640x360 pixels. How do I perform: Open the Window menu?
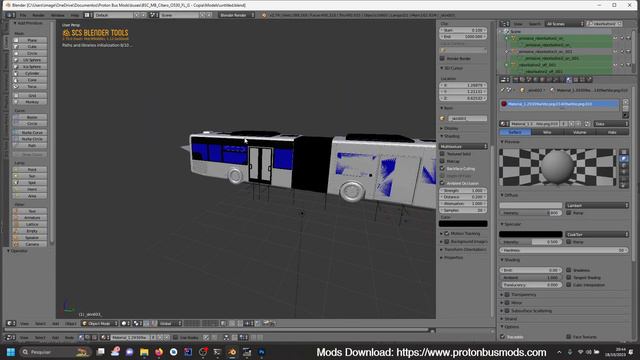pos(58,15)
